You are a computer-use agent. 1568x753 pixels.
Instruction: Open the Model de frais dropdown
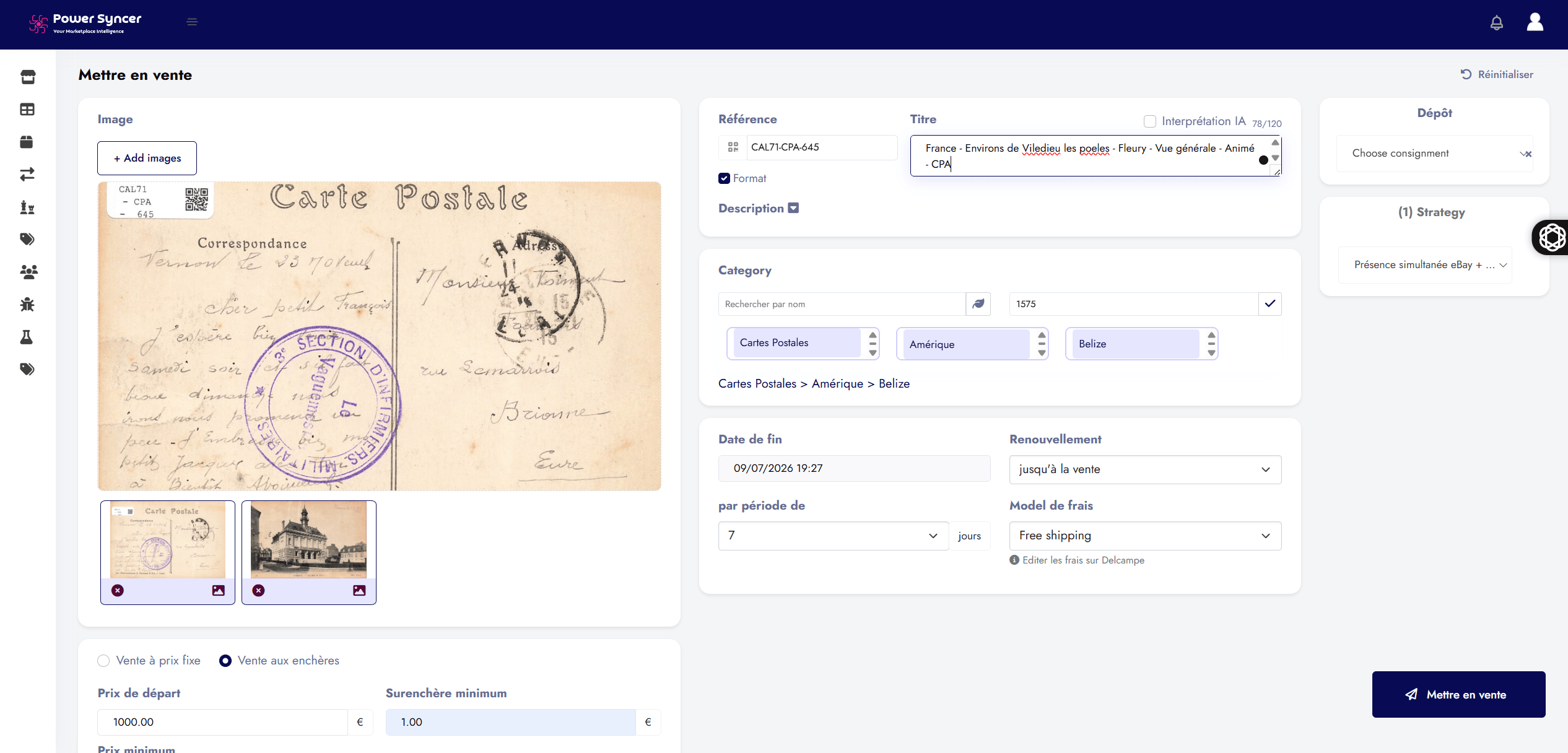[x=1145, y=536]
